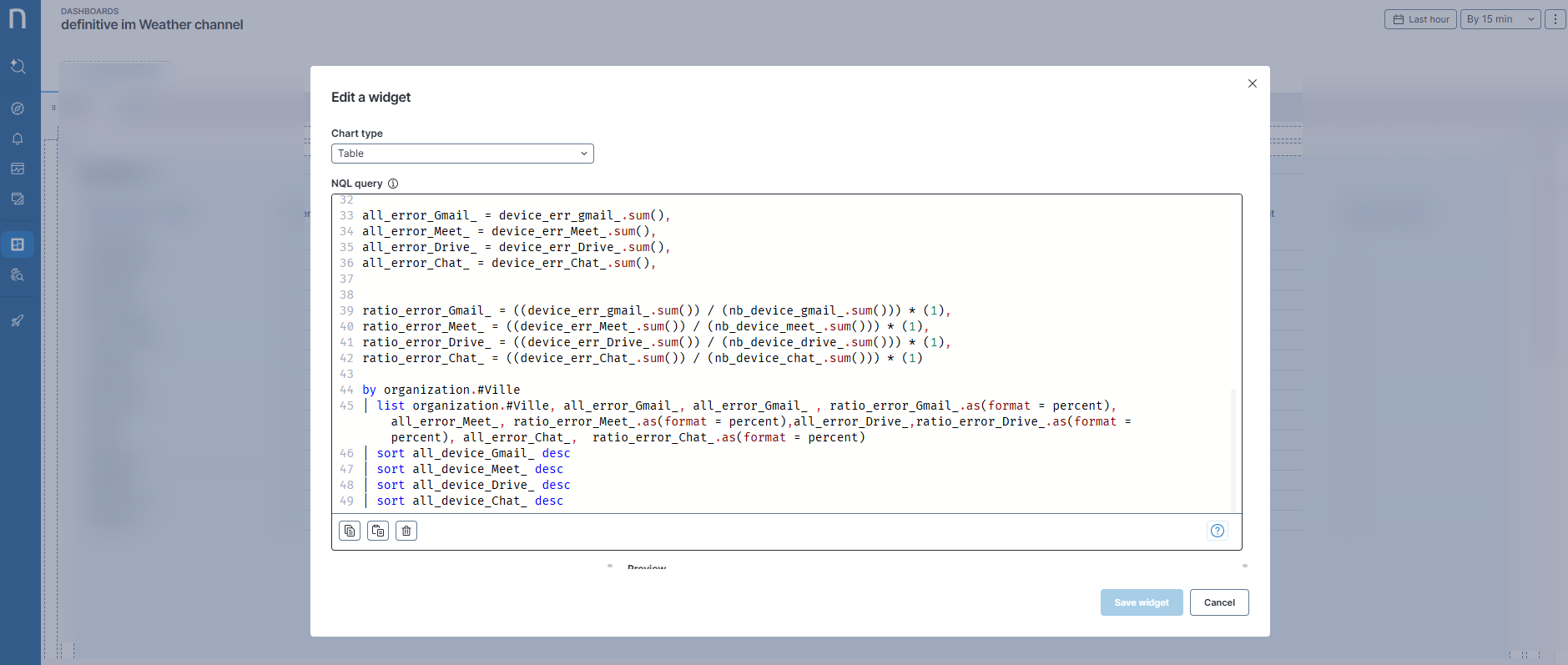This screenshot has width=1568, height=665.
Task: Click line 36 all_error_Chat_ definition
Action: click(x=509, y=263)
